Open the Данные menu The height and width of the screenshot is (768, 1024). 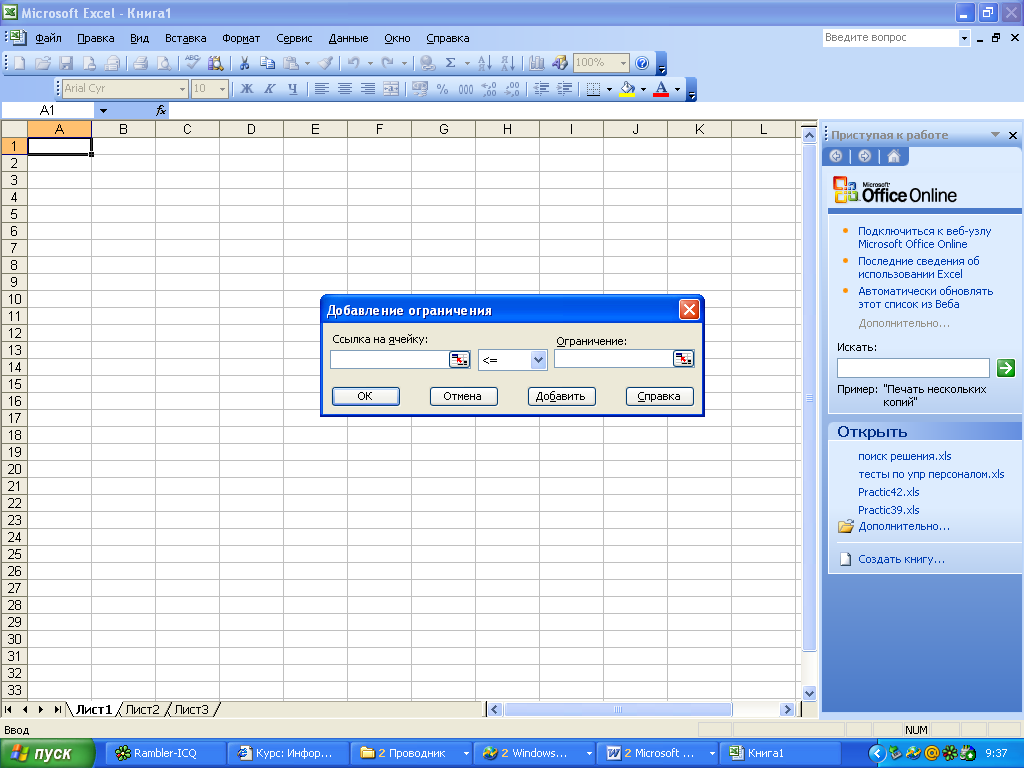tap(348, 38)
